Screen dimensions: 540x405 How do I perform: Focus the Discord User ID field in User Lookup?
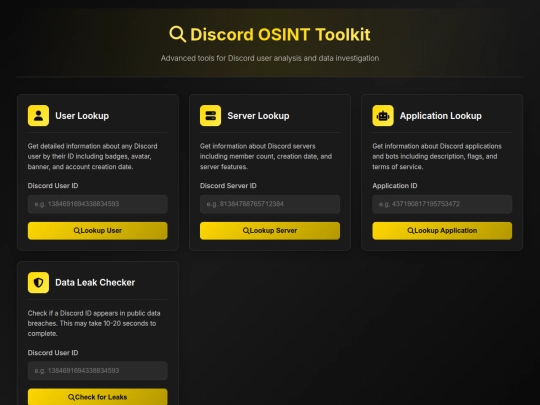[98, 204]
